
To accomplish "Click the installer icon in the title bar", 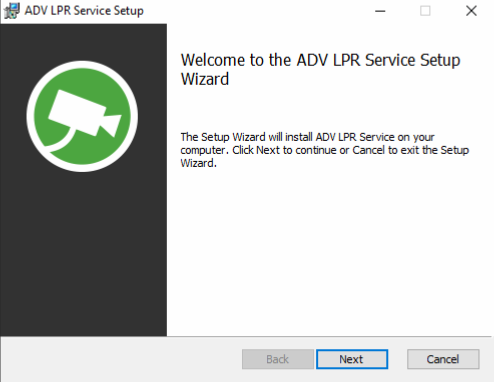I will (12, 11).
